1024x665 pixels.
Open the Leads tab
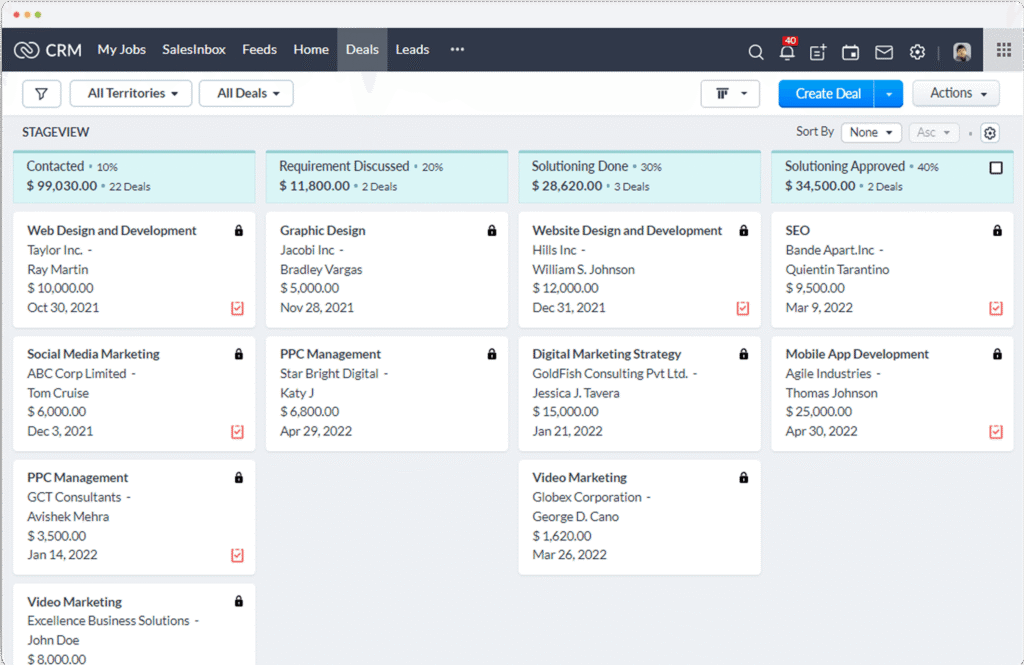coord(412,50)
